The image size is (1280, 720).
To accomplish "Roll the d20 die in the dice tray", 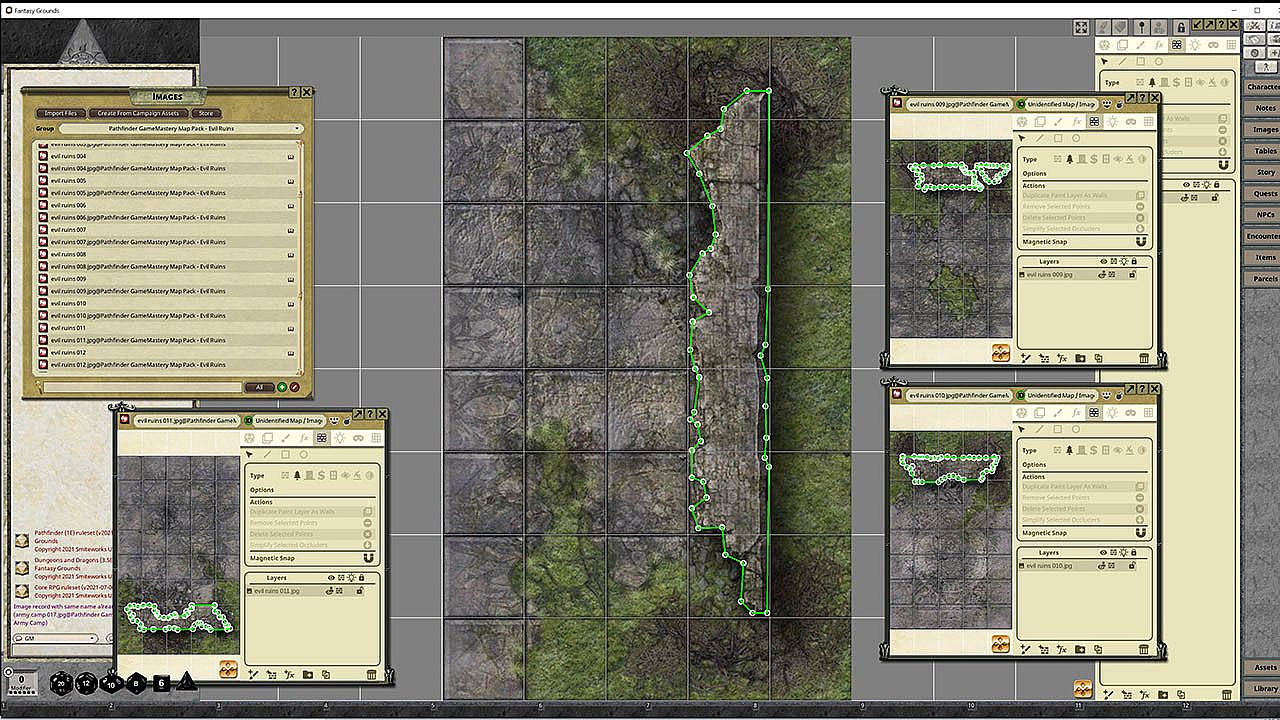I will (61, 684).
